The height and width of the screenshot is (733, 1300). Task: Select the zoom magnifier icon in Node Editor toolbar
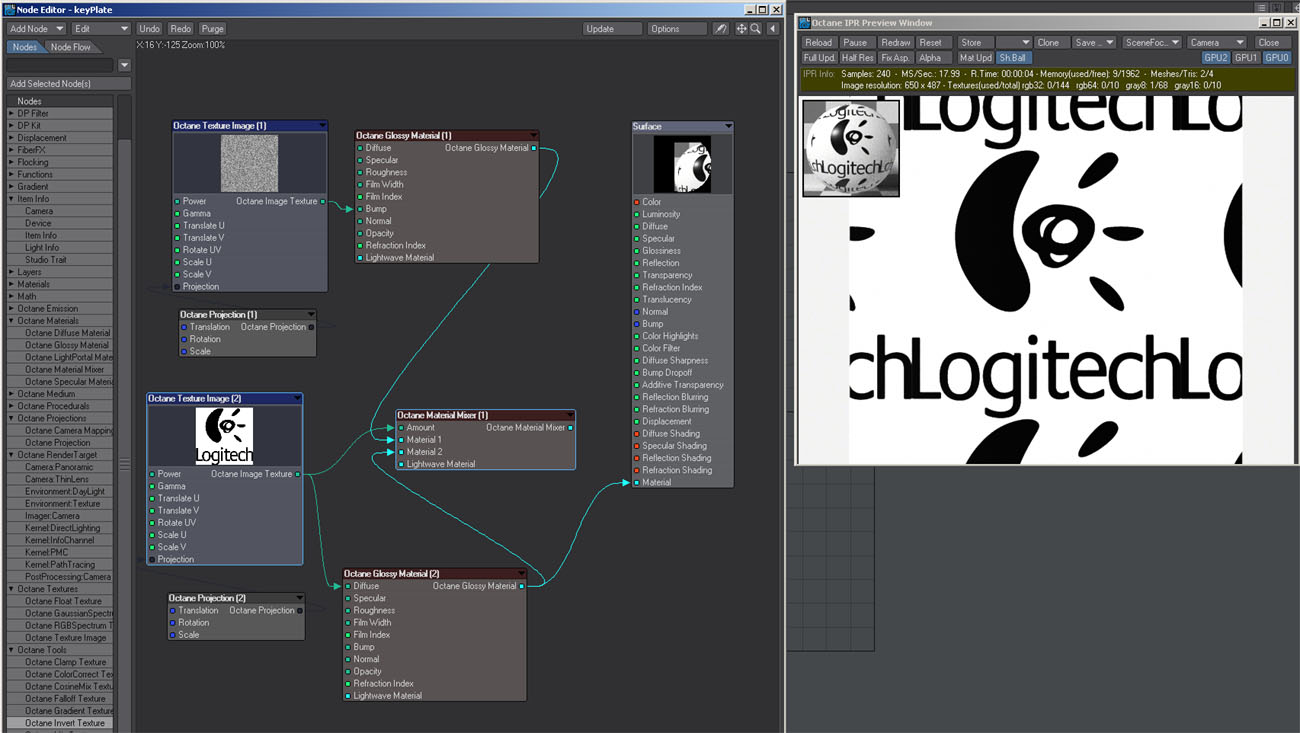(756, 29)
